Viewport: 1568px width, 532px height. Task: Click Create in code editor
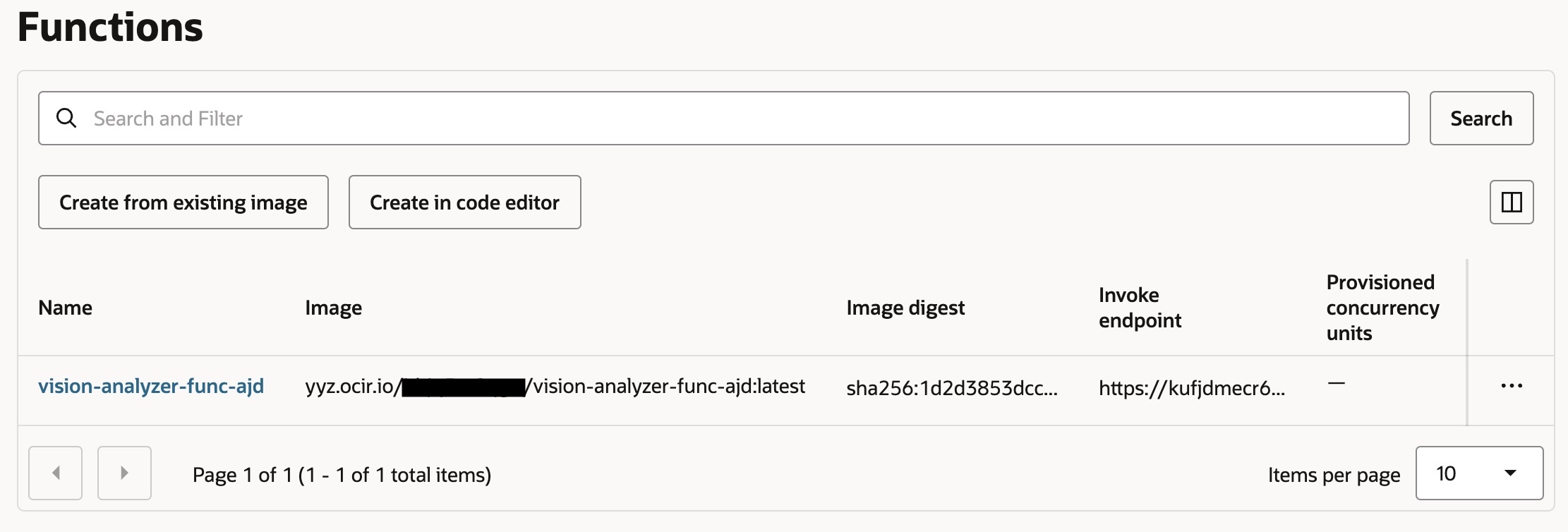coord(464,202)
